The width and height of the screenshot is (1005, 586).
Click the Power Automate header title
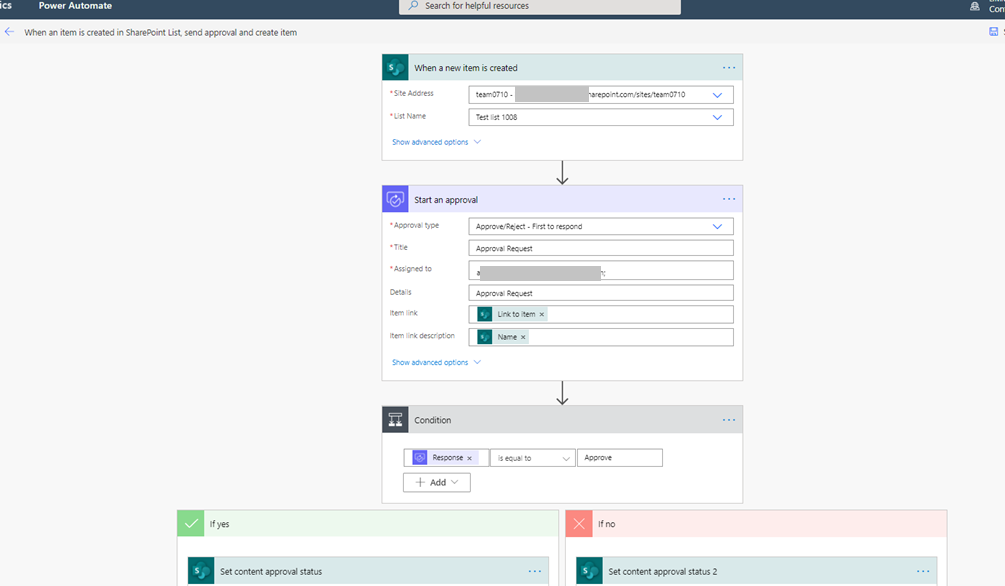point(75,5)
